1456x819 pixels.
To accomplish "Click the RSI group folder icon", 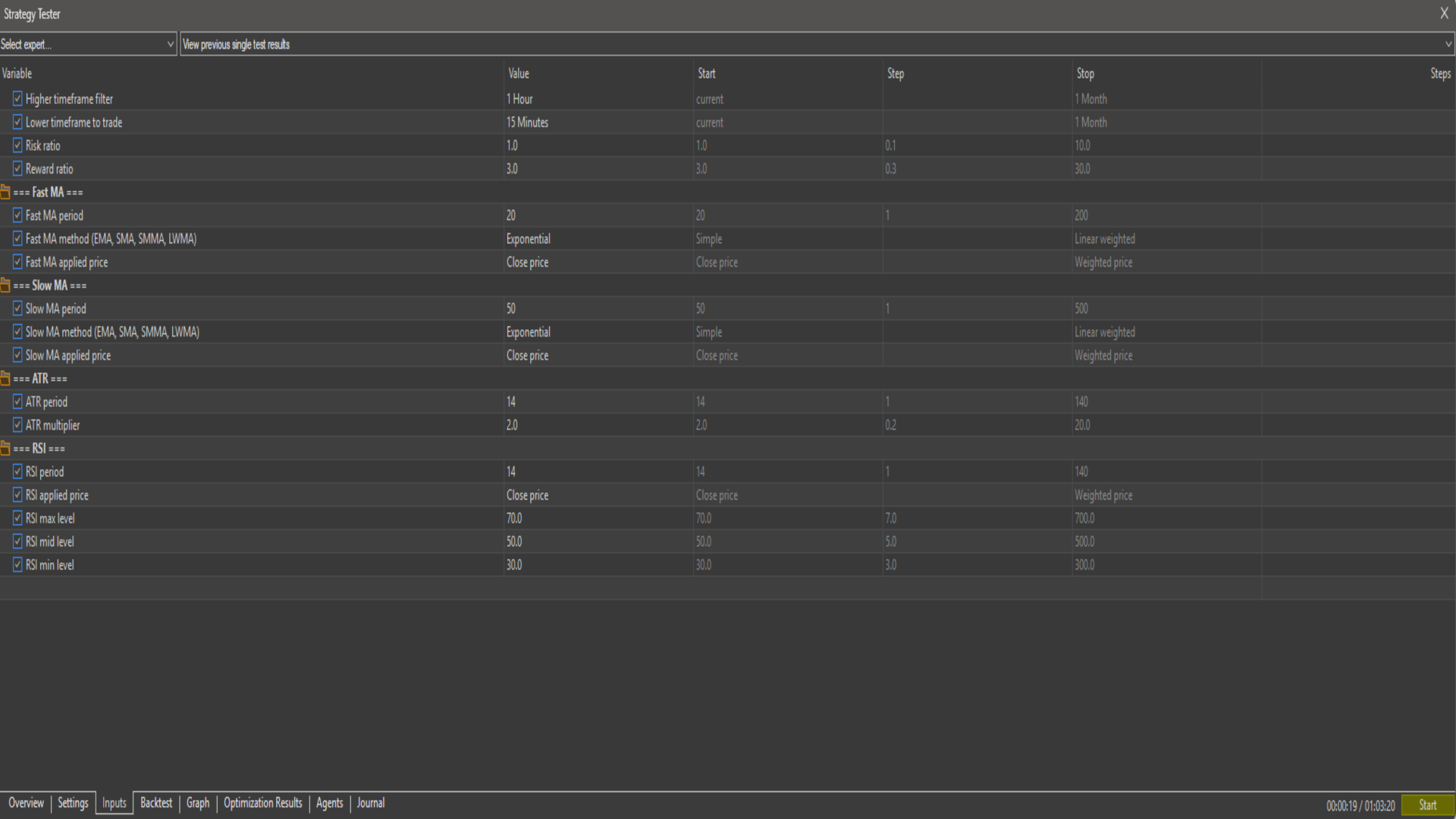I will 5,448.
